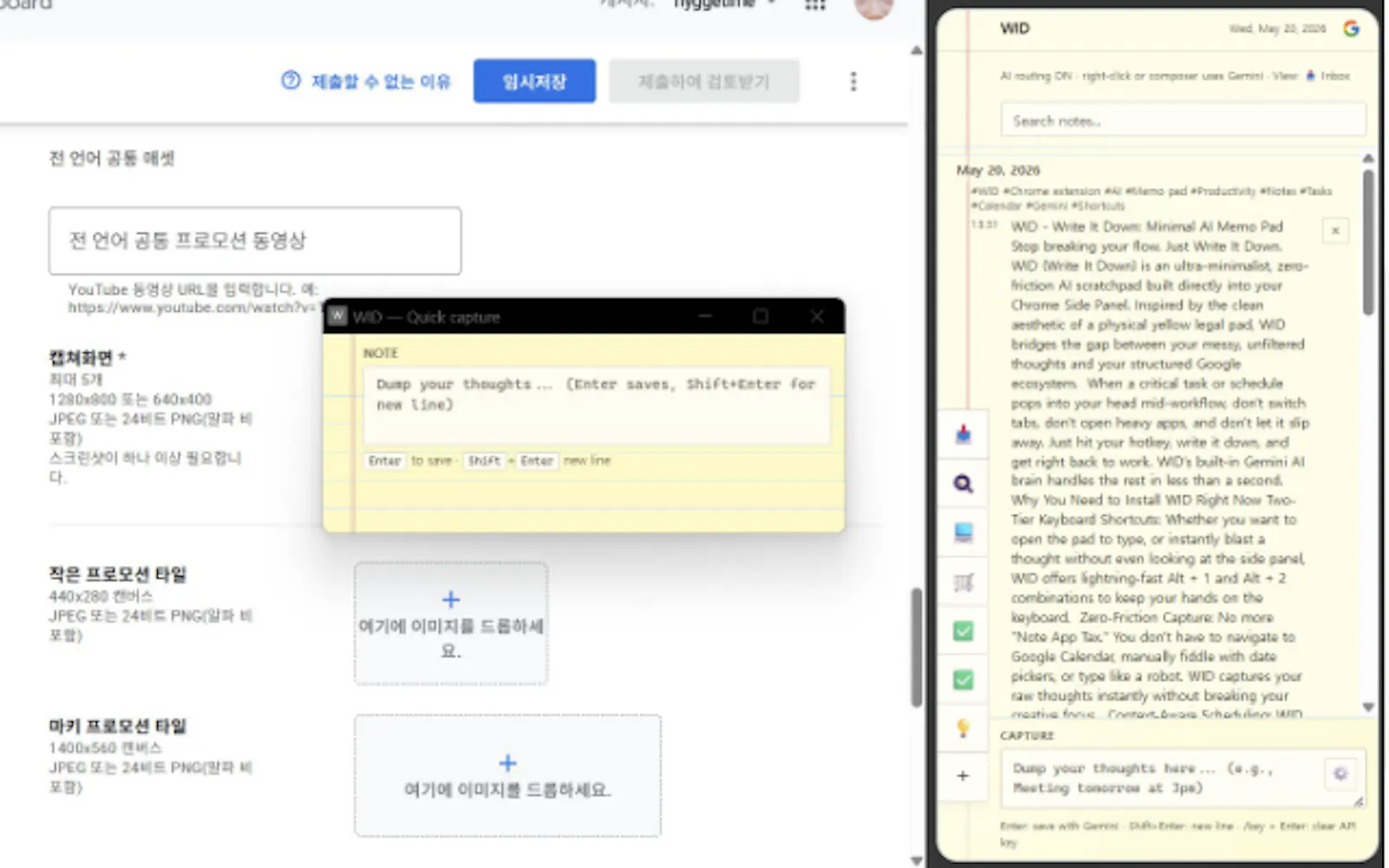Screen dimensions: 1389x868
Task: Click the 'NOTE' label in Quick capture window
Action: pyautogui.click(x=380, y=353)
